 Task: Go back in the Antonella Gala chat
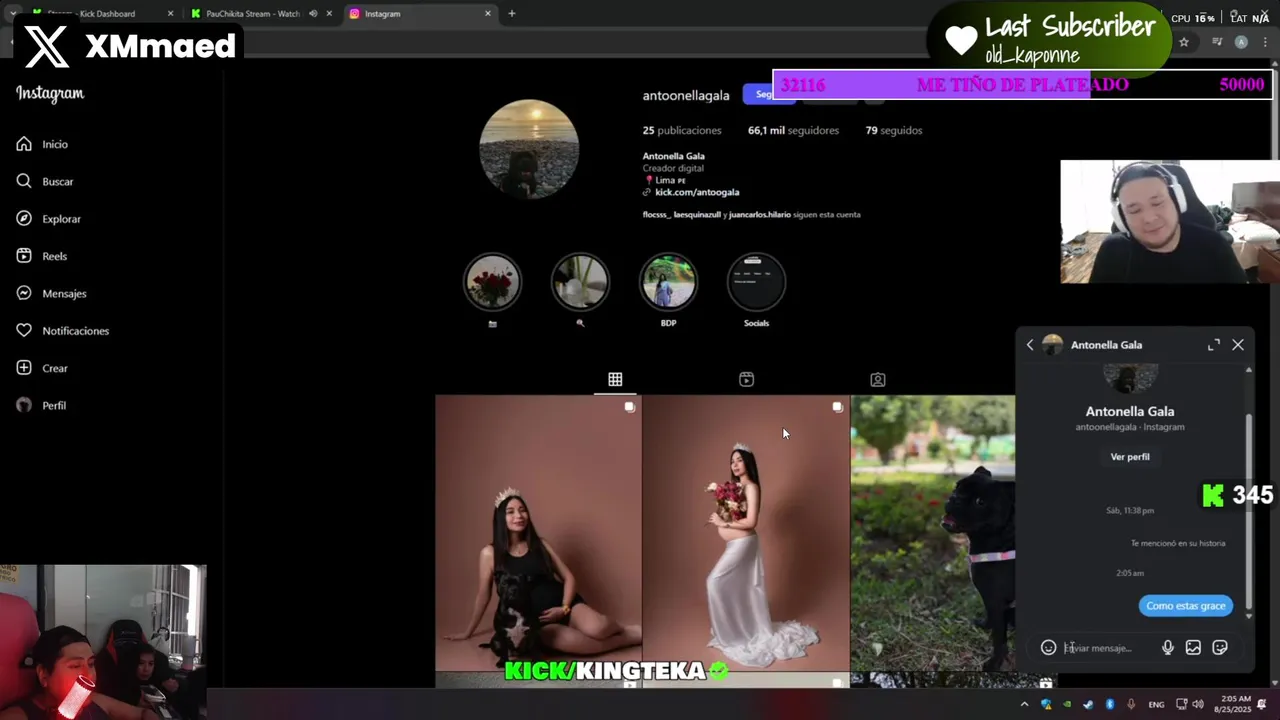tap(1030, 345)
